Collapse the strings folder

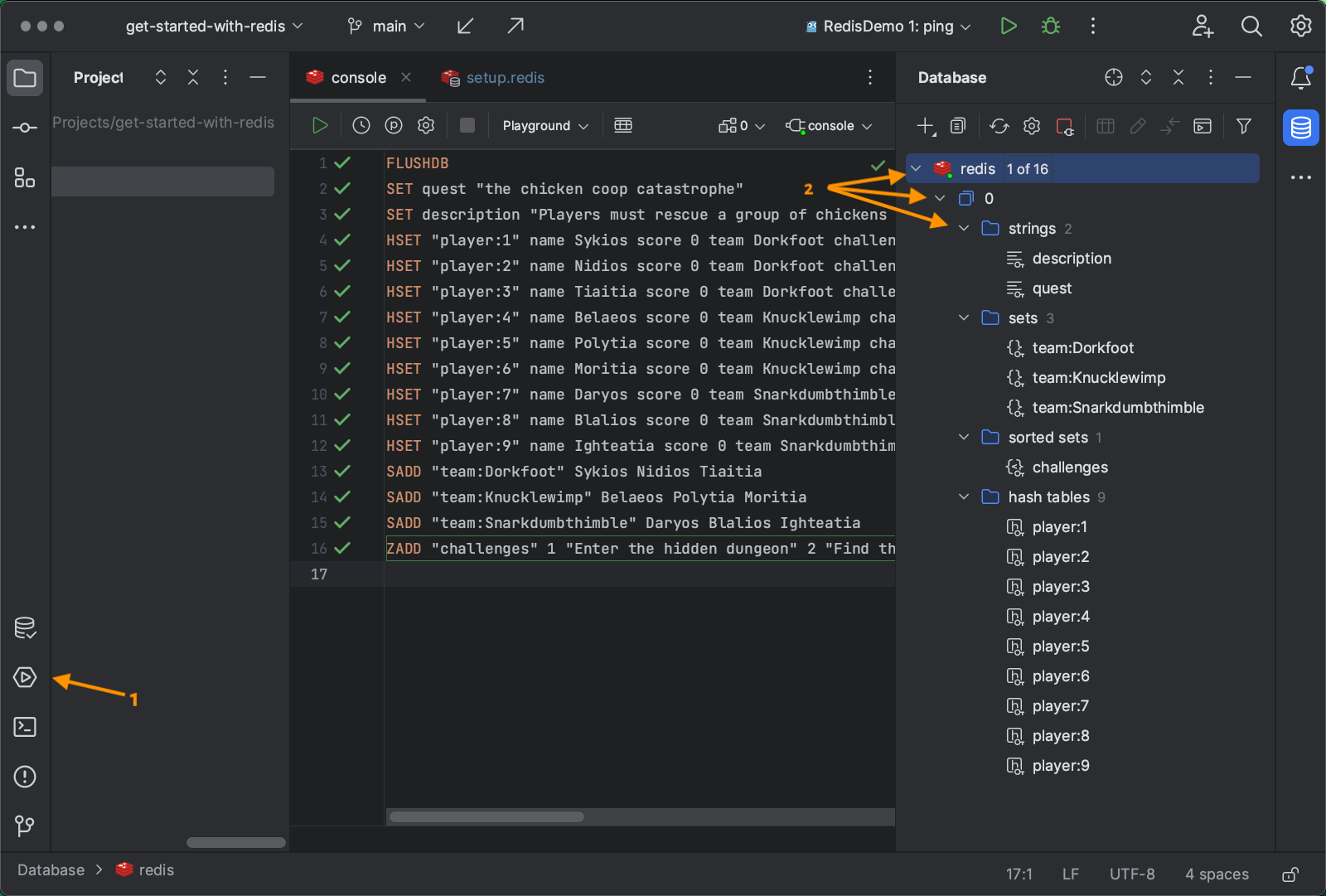(x=964, y=229)
